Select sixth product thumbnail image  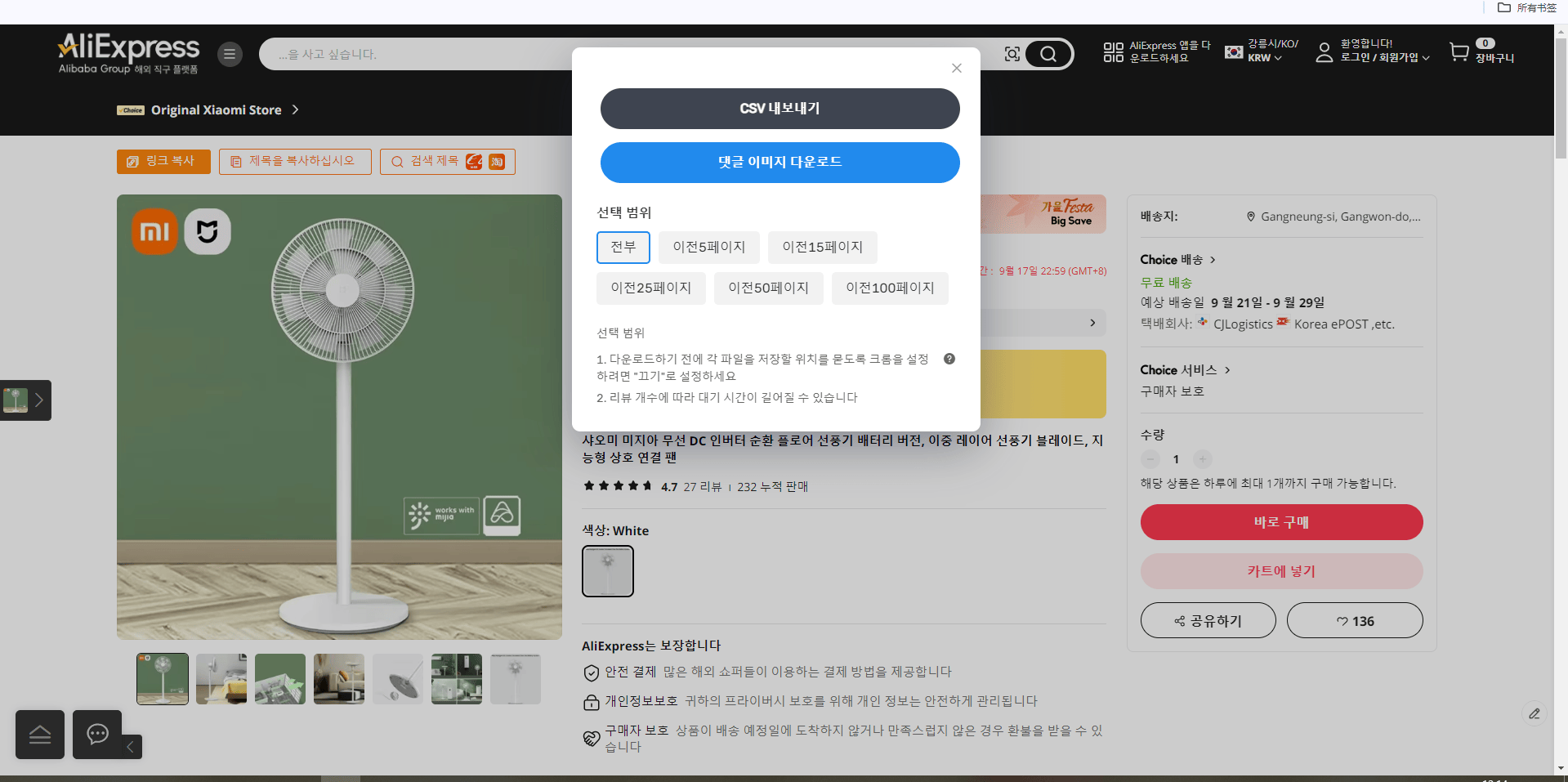click(x=457, y=679)
